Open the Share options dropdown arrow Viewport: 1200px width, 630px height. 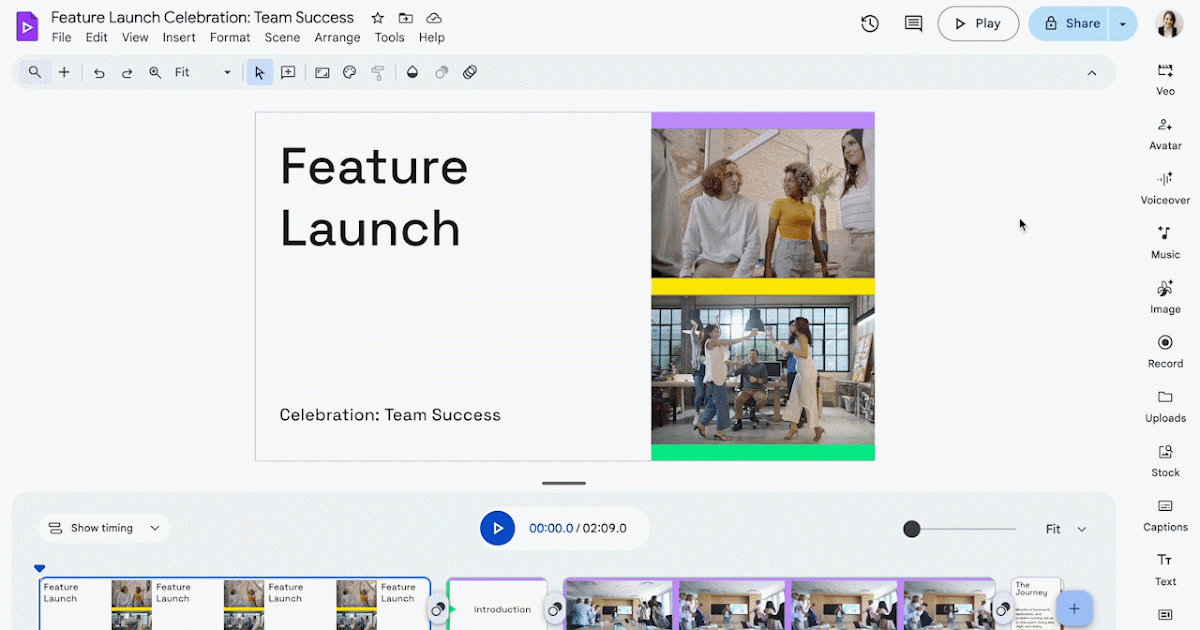click(1123, 24)
